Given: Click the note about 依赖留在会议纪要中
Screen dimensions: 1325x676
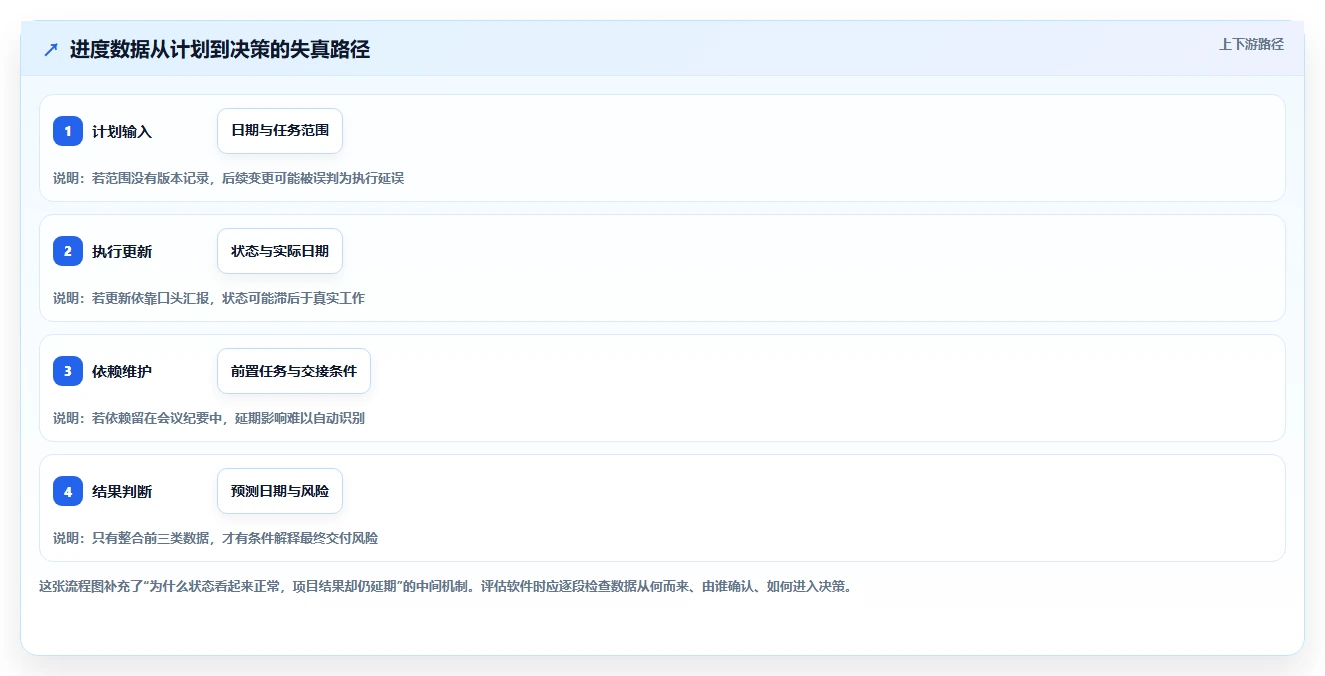Looking at the screenshot, I should click(209, 418).
